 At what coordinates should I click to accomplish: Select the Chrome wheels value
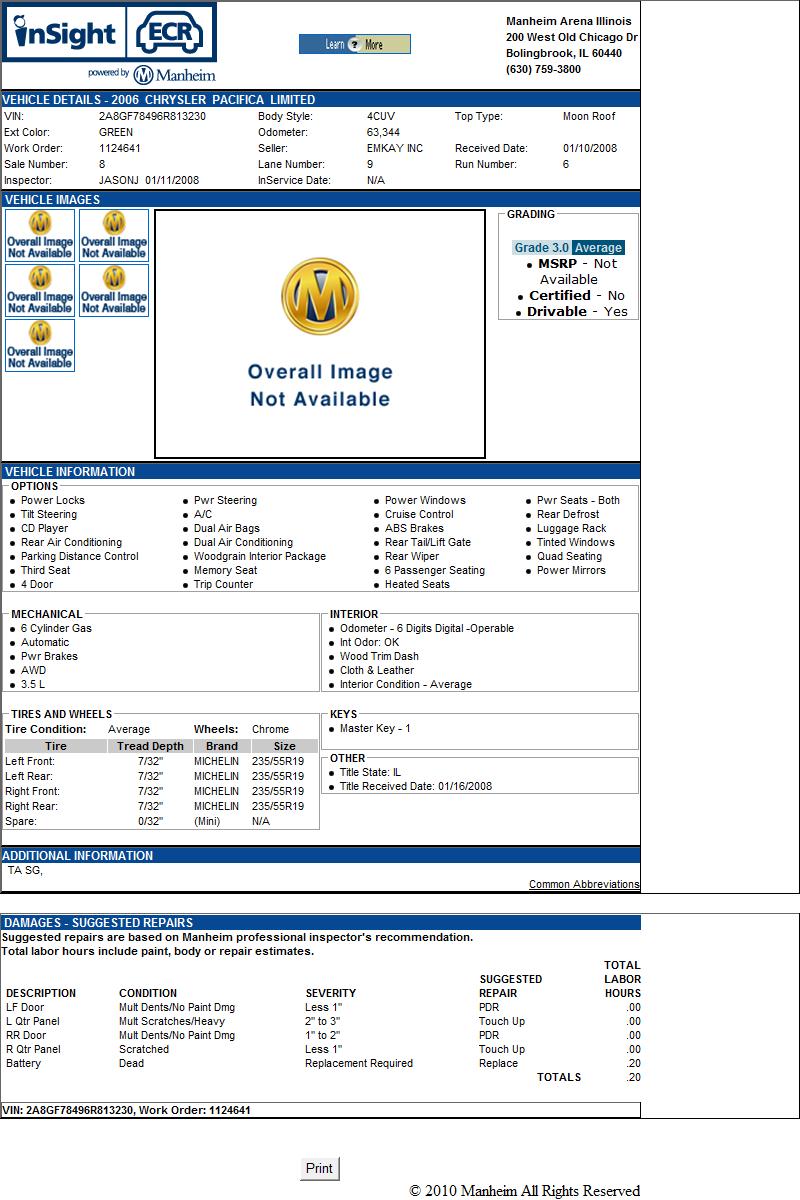click(x=270, y=729)
